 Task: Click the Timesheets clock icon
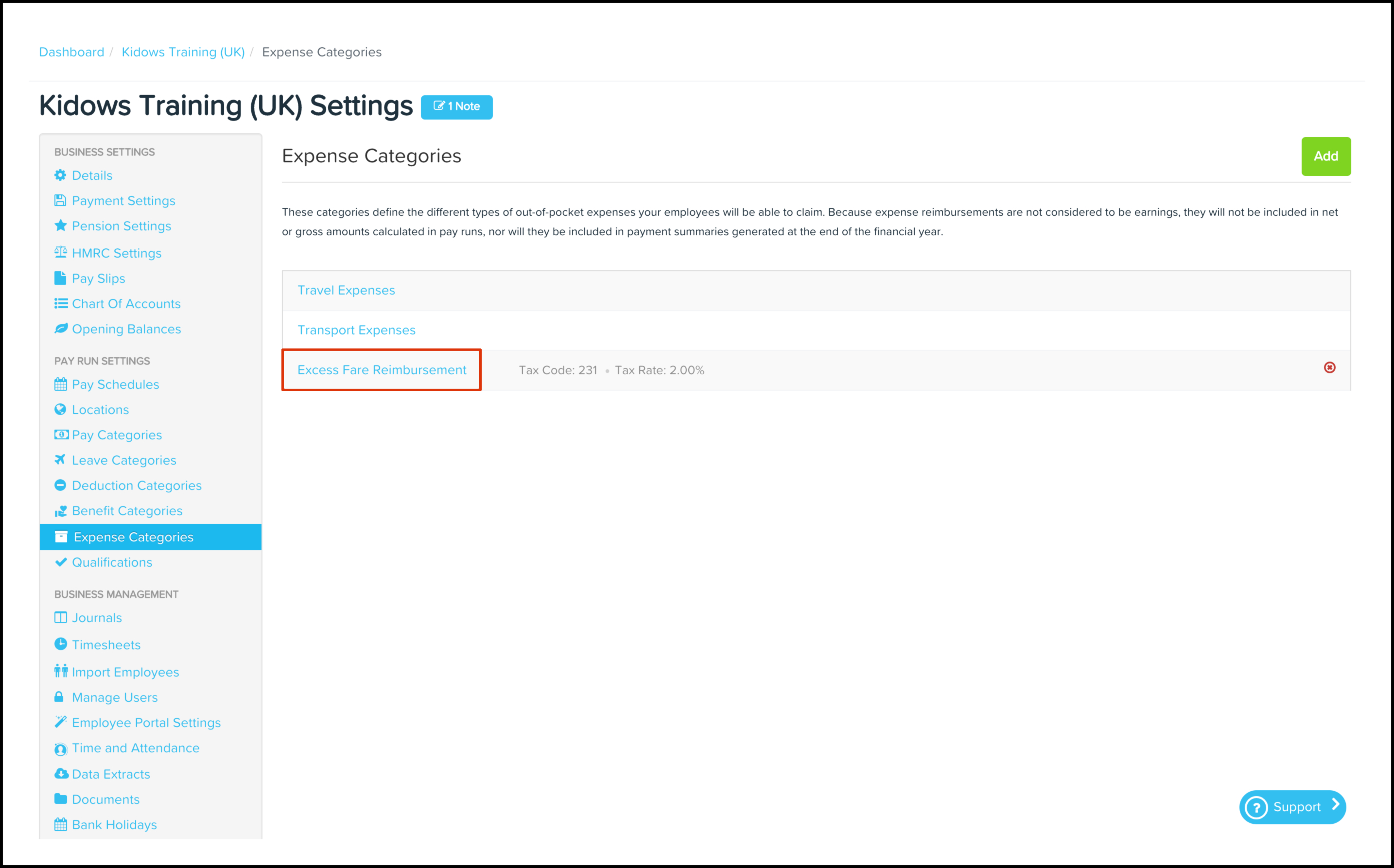[x=60, y=644]
